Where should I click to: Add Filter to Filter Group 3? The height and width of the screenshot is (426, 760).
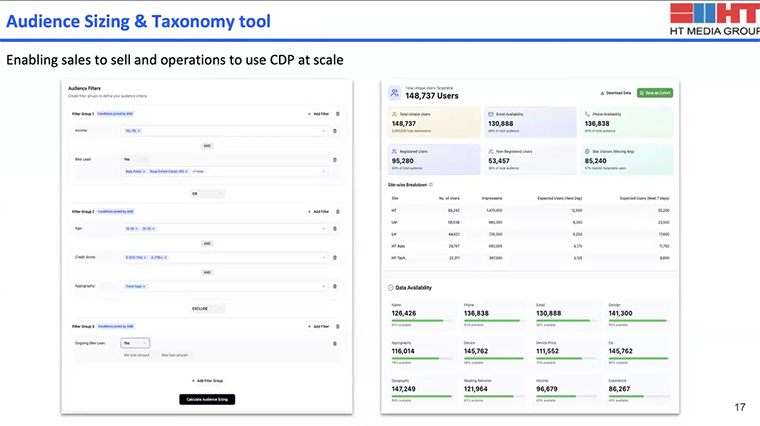(x=318, y=326)
